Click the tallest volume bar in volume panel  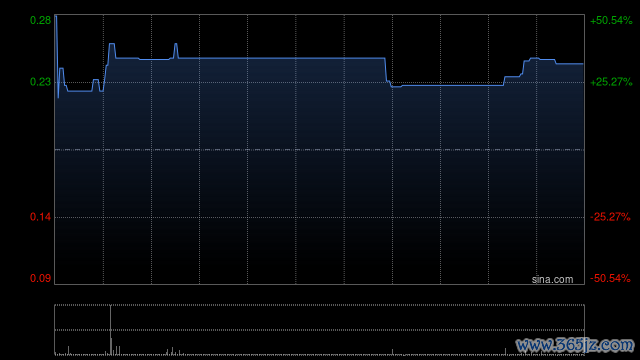(x=110, y=330)
